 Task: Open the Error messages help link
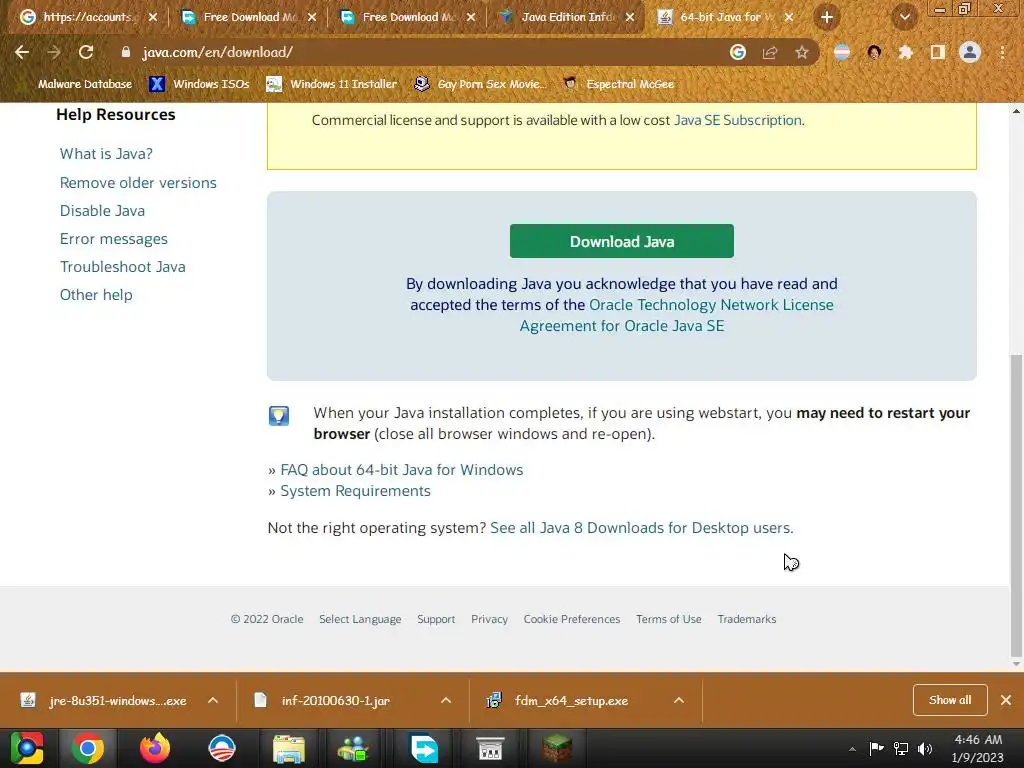click(x=114, y=239)
